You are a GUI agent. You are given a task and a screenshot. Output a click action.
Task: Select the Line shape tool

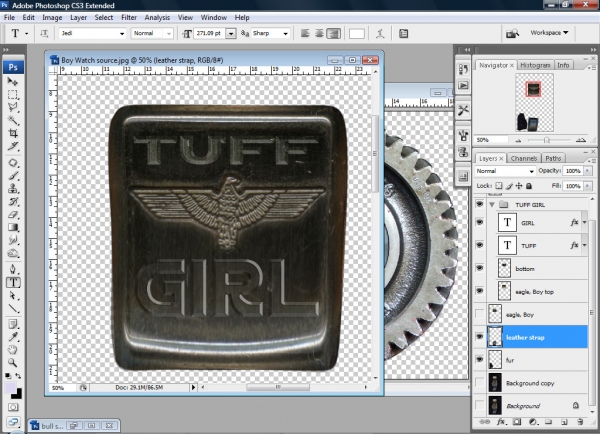pos(13,308)
